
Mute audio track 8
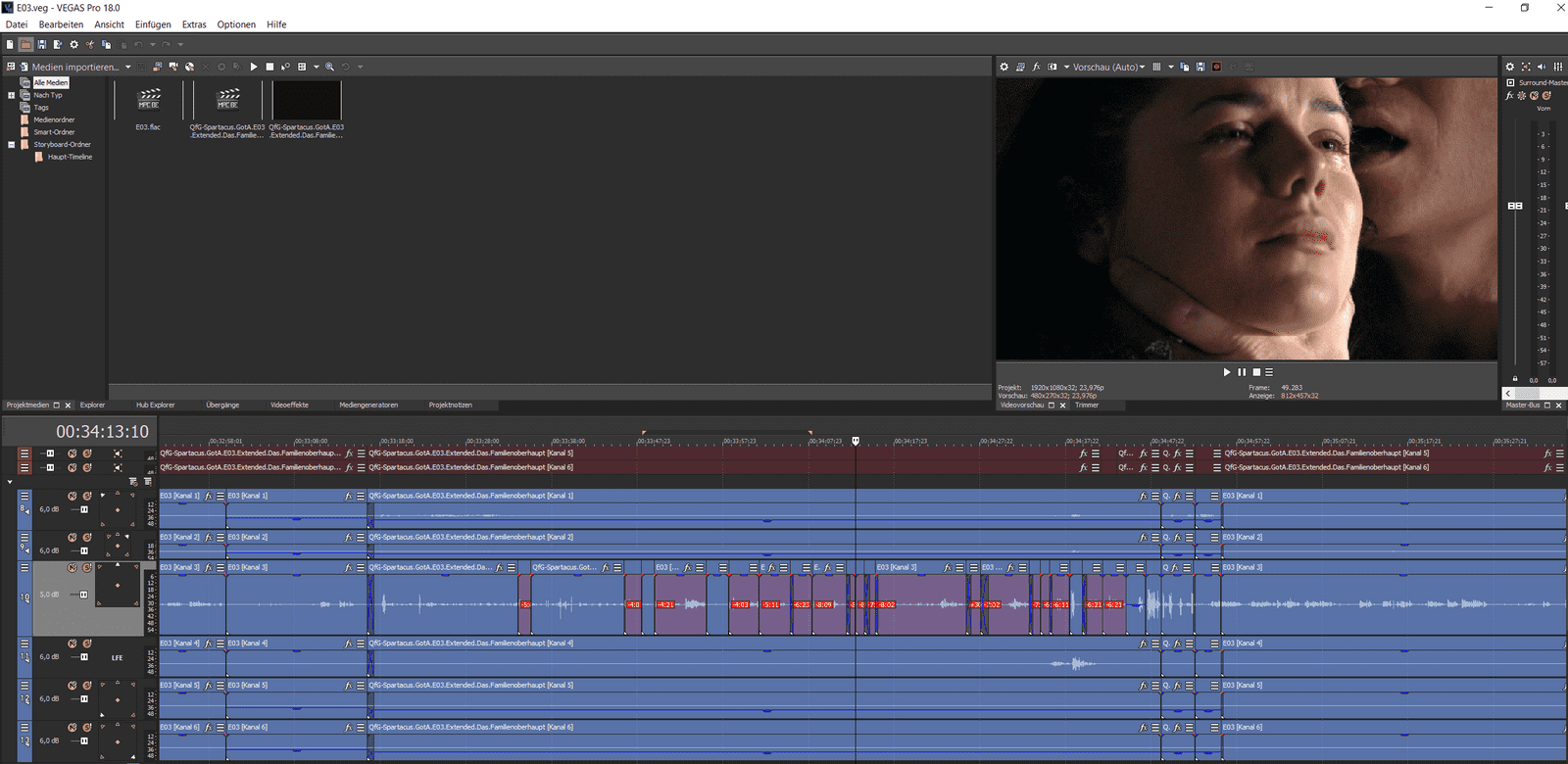tap(73, 496)
